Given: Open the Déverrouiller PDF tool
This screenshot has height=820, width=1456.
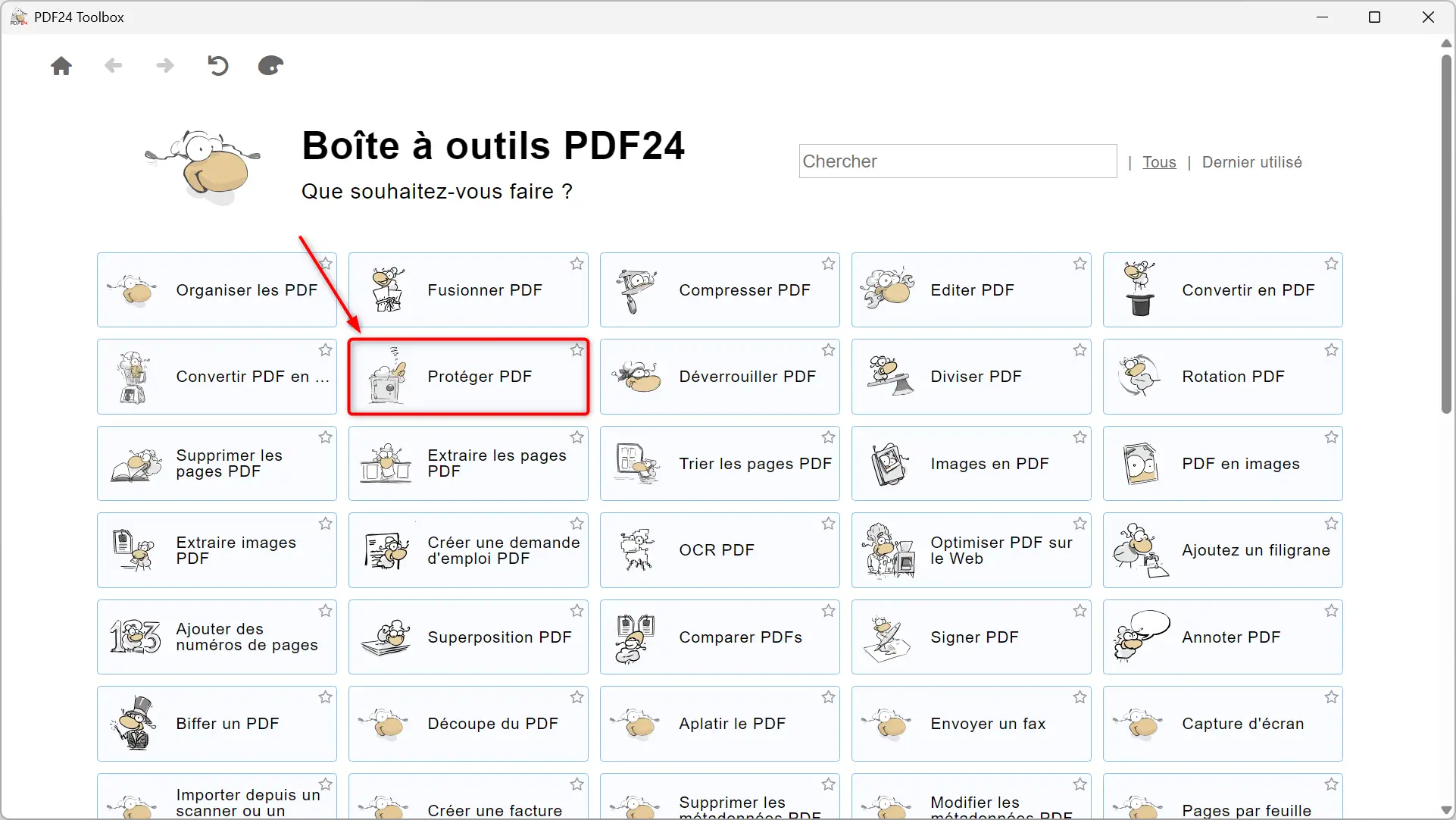Looking at the screenshot, I should point(720,377).
